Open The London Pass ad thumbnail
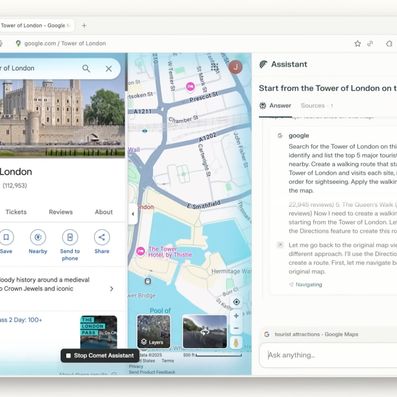The height and width of the screenshot is (397, 397). tap(99, 332)
